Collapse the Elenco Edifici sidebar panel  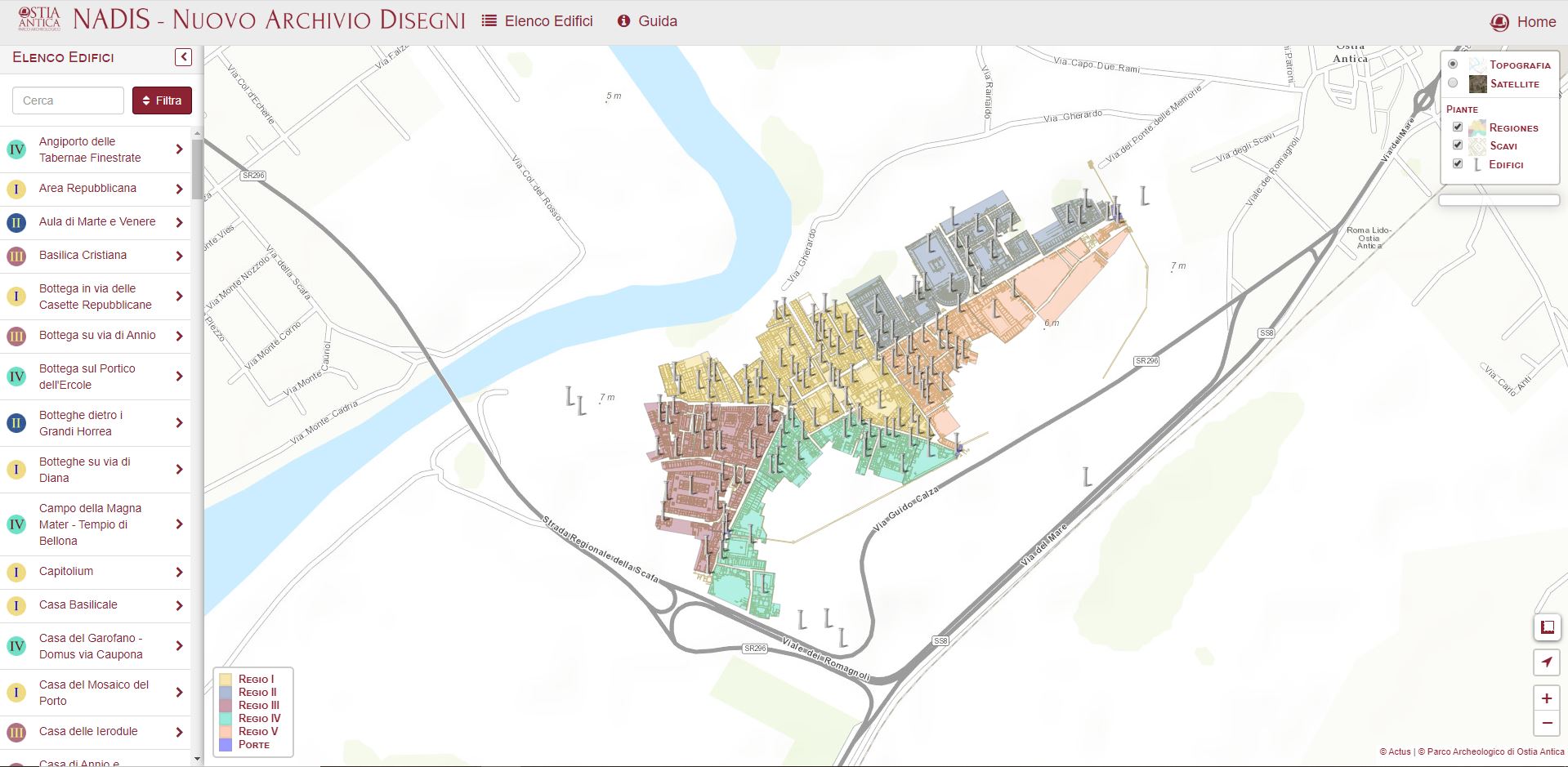(183, 56)
